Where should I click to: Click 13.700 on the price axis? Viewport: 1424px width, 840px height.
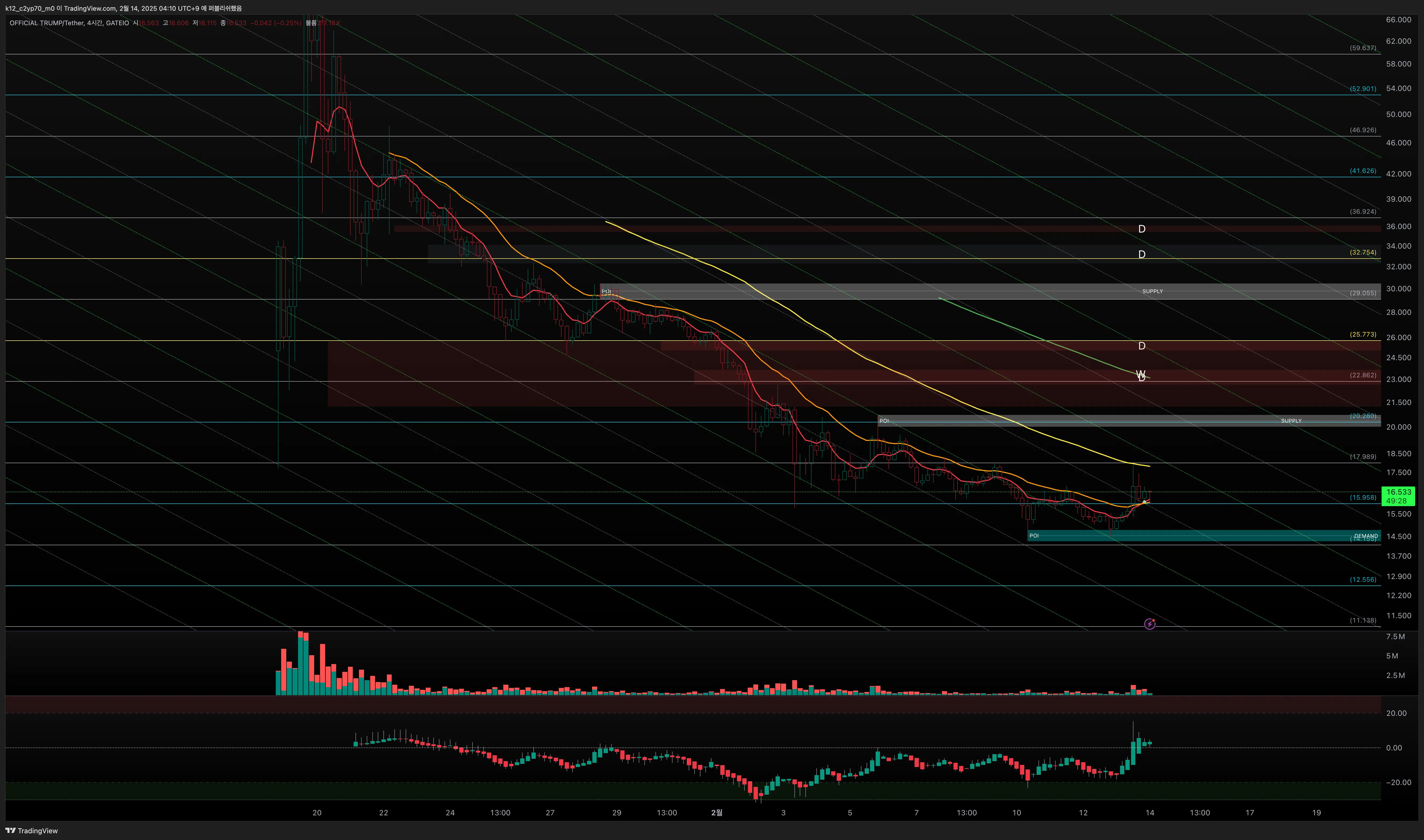(1399, 557)
